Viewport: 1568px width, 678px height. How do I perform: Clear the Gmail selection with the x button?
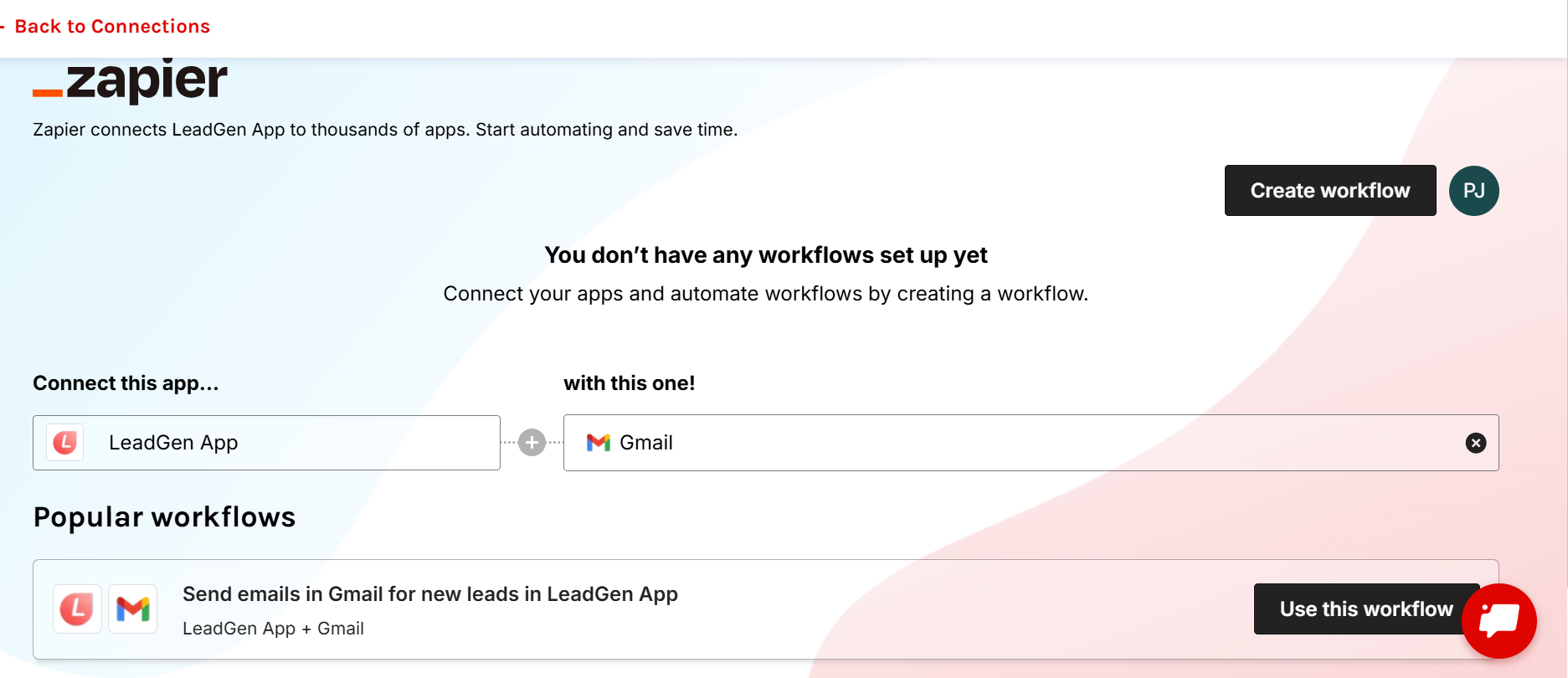click(1476, 443)
